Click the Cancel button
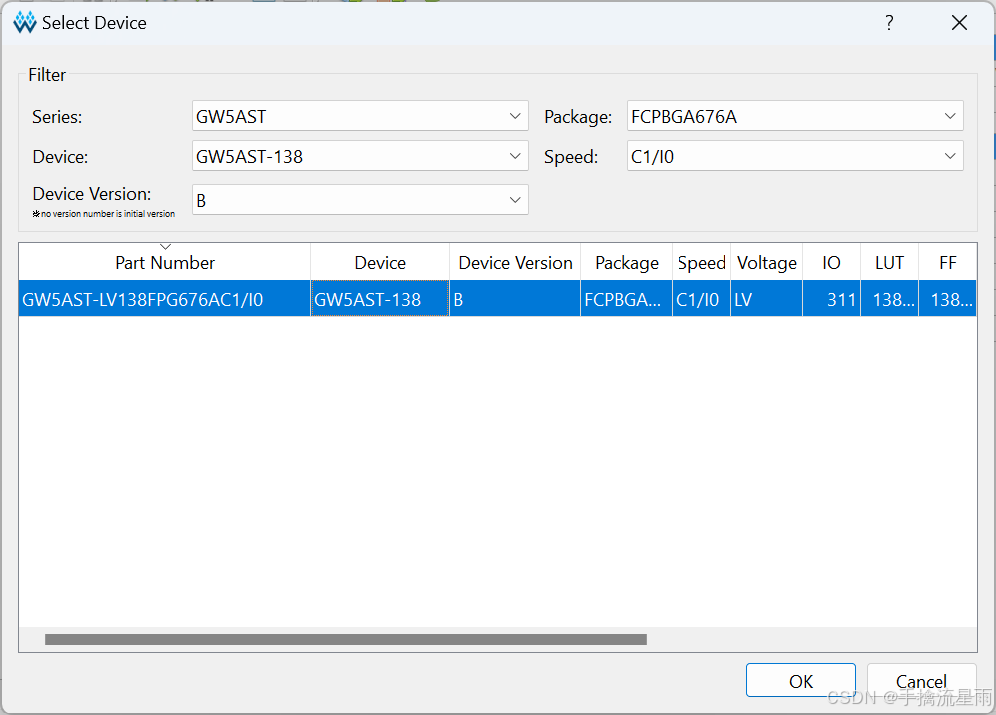Viewport: 996px width, 715px height. (921, 681)
